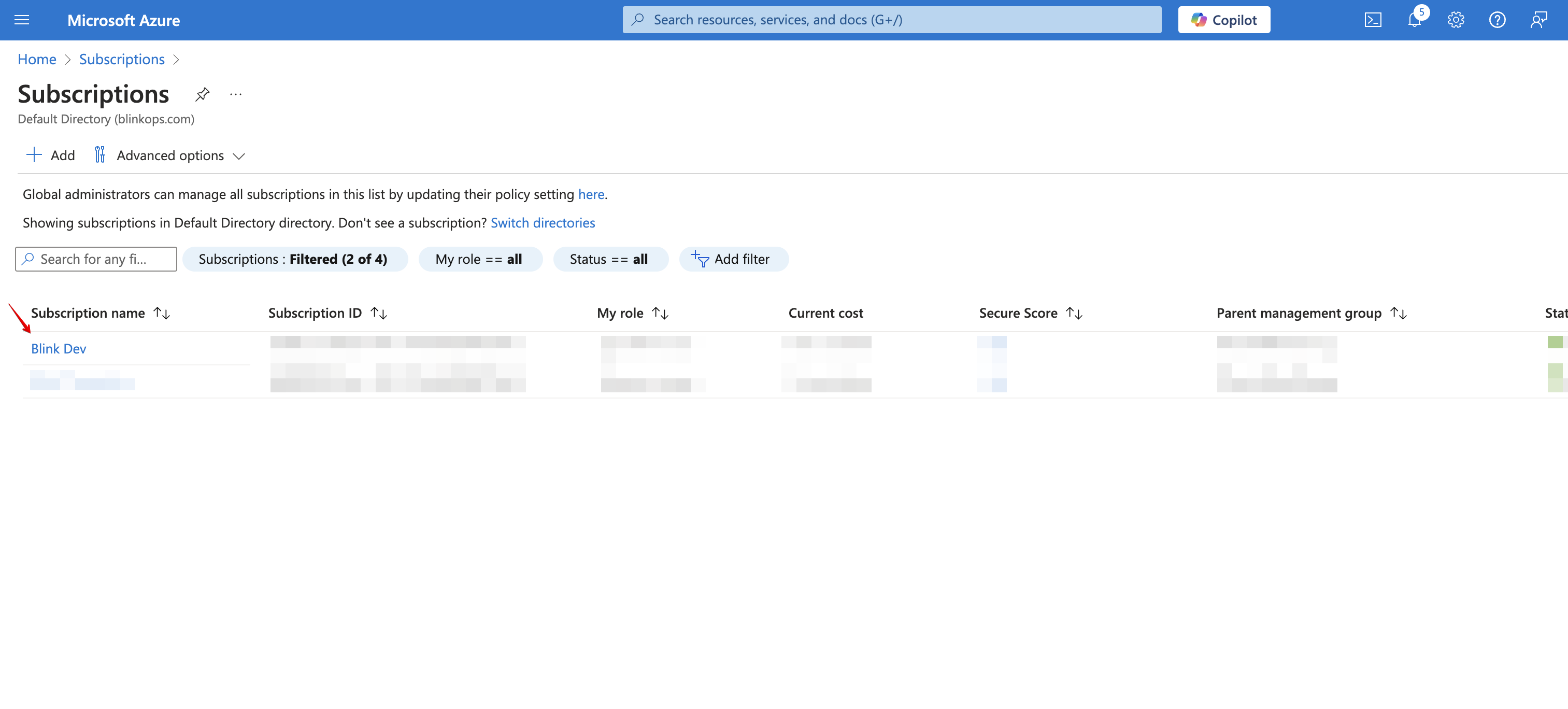Open the ellipsis more options
This screenshot has width=1568, height=709.
(236, 94)
